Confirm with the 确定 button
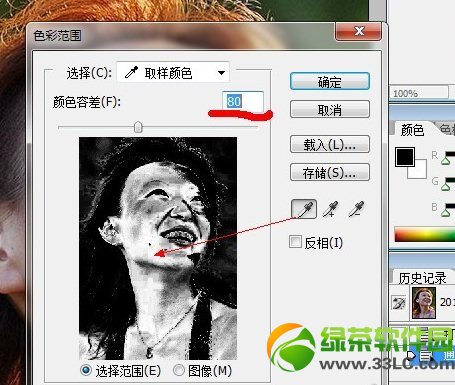Viewport: 455px width, 385px height. point(330,81)
